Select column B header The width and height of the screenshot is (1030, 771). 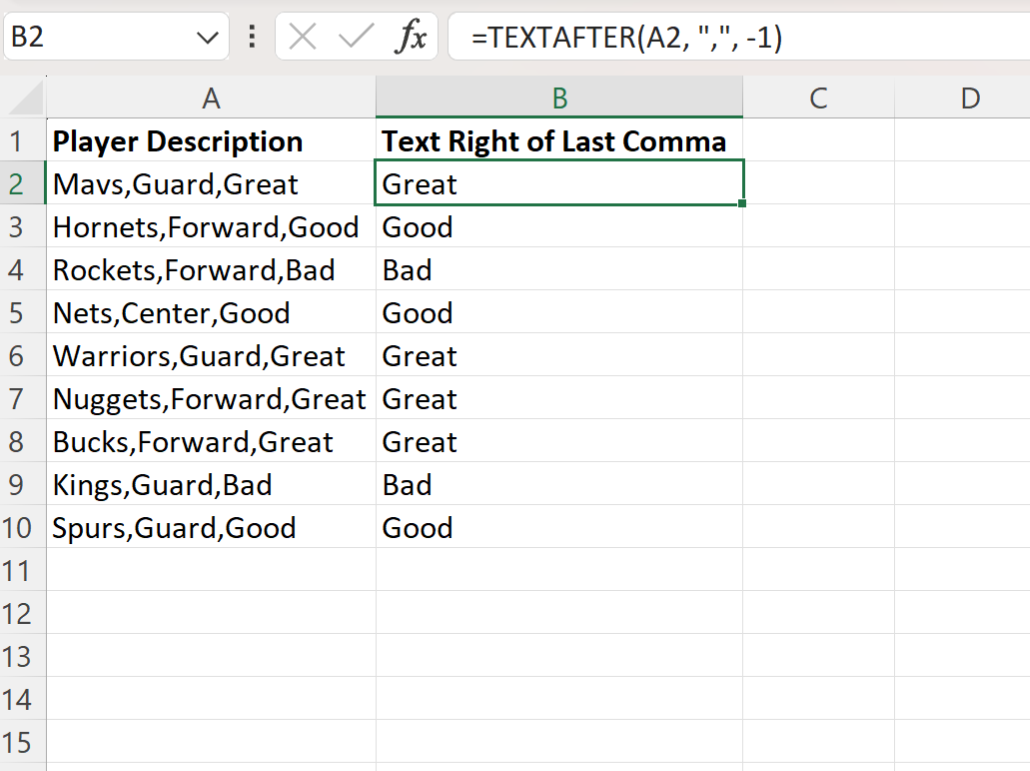[x=559, y=99]
